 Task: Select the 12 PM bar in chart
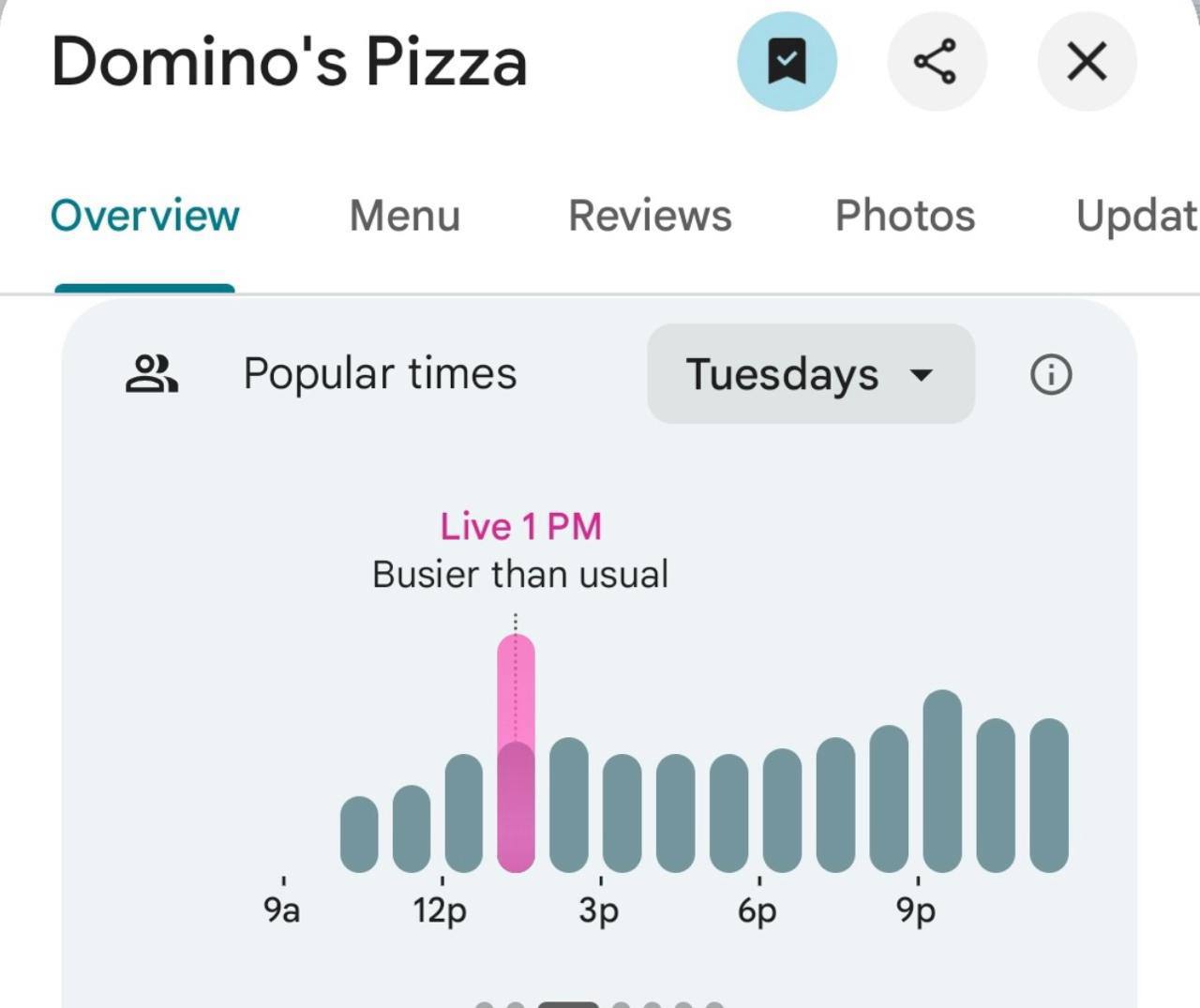click(464, 814)
